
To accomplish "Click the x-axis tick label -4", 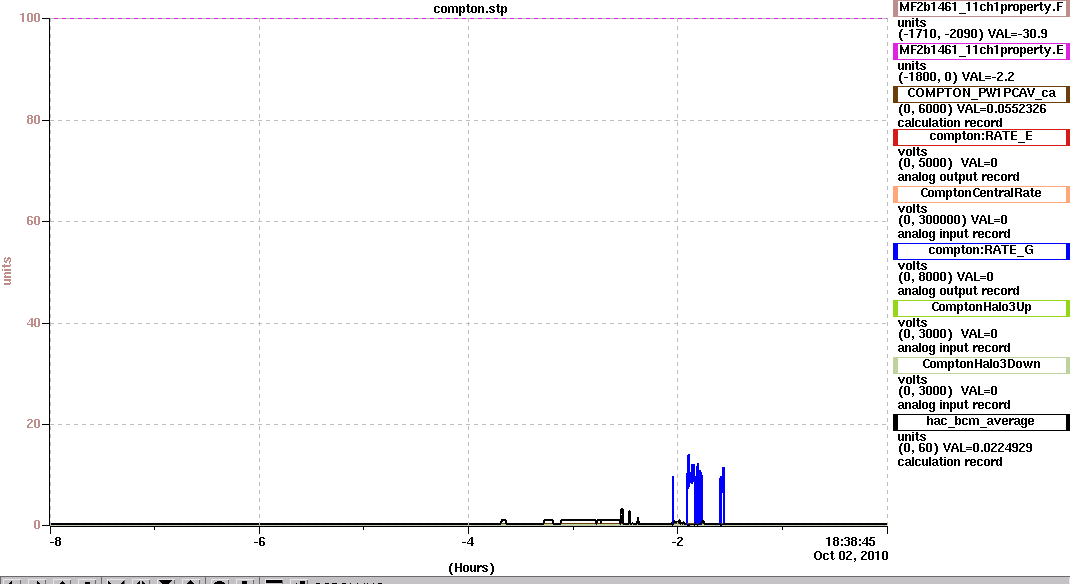I will (x=468, y=542).
